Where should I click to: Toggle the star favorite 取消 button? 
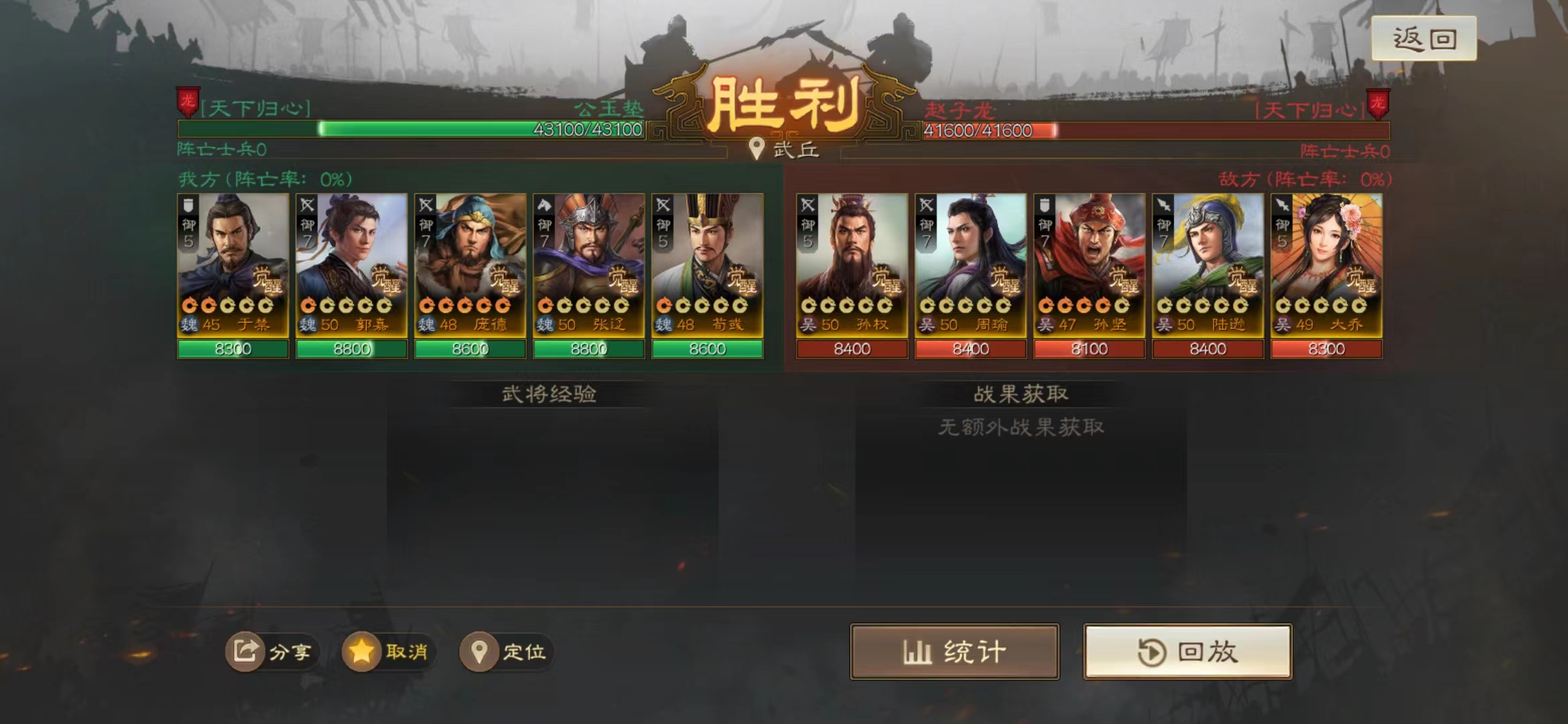[361, 651]
